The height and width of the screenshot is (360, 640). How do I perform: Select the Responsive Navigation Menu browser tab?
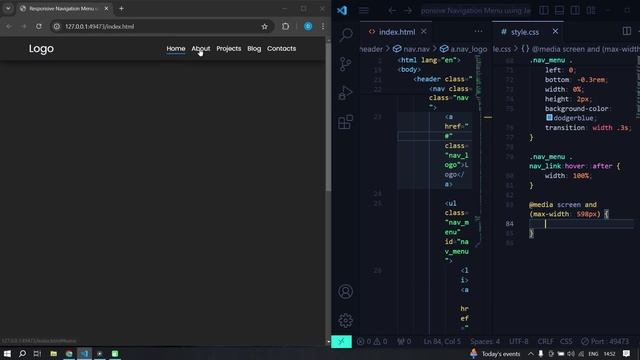64,9
